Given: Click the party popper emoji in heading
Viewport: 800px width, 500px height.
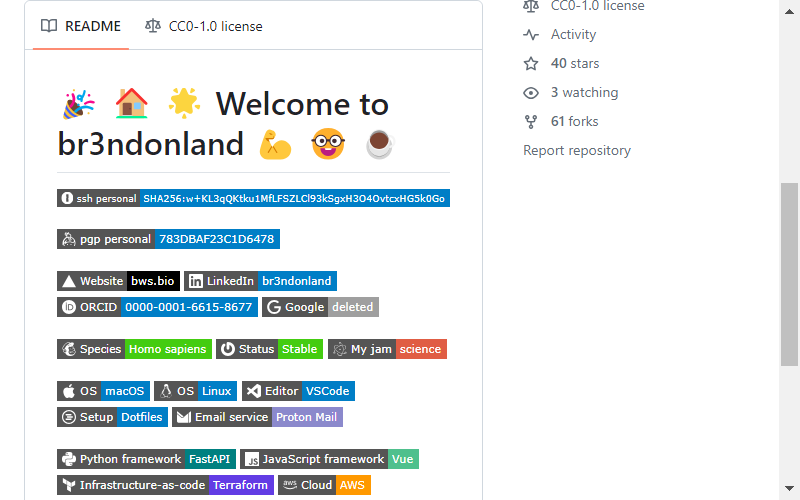Looking at the screenshot, I should point(79,104).
